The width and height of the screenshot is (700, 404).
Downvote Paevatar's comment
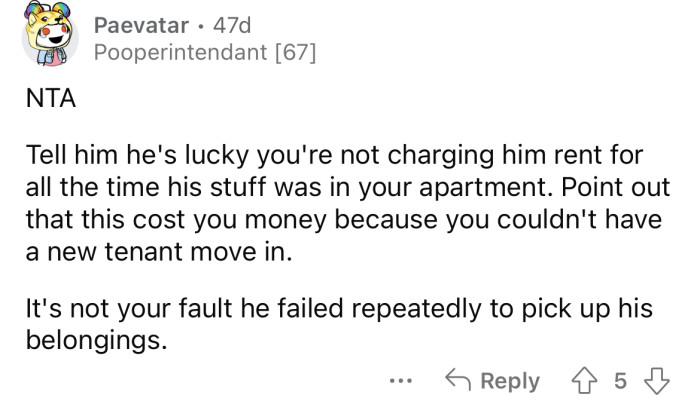658,381
